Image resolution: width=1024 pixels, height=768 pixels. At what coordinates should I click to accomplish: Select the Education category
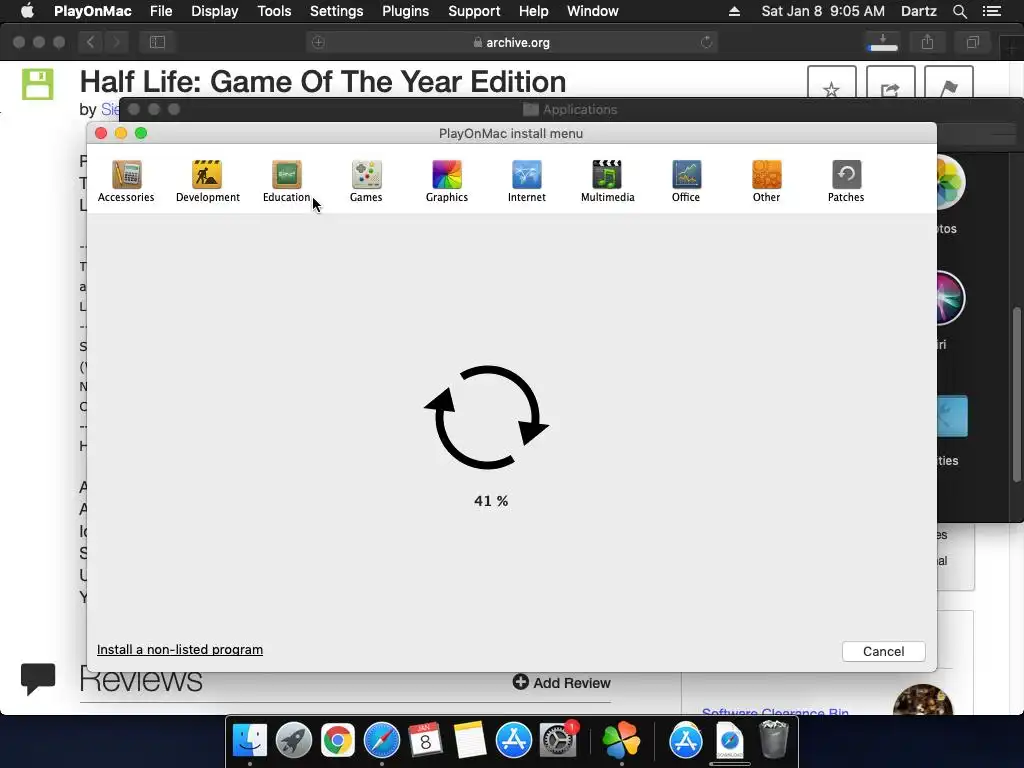286,181
